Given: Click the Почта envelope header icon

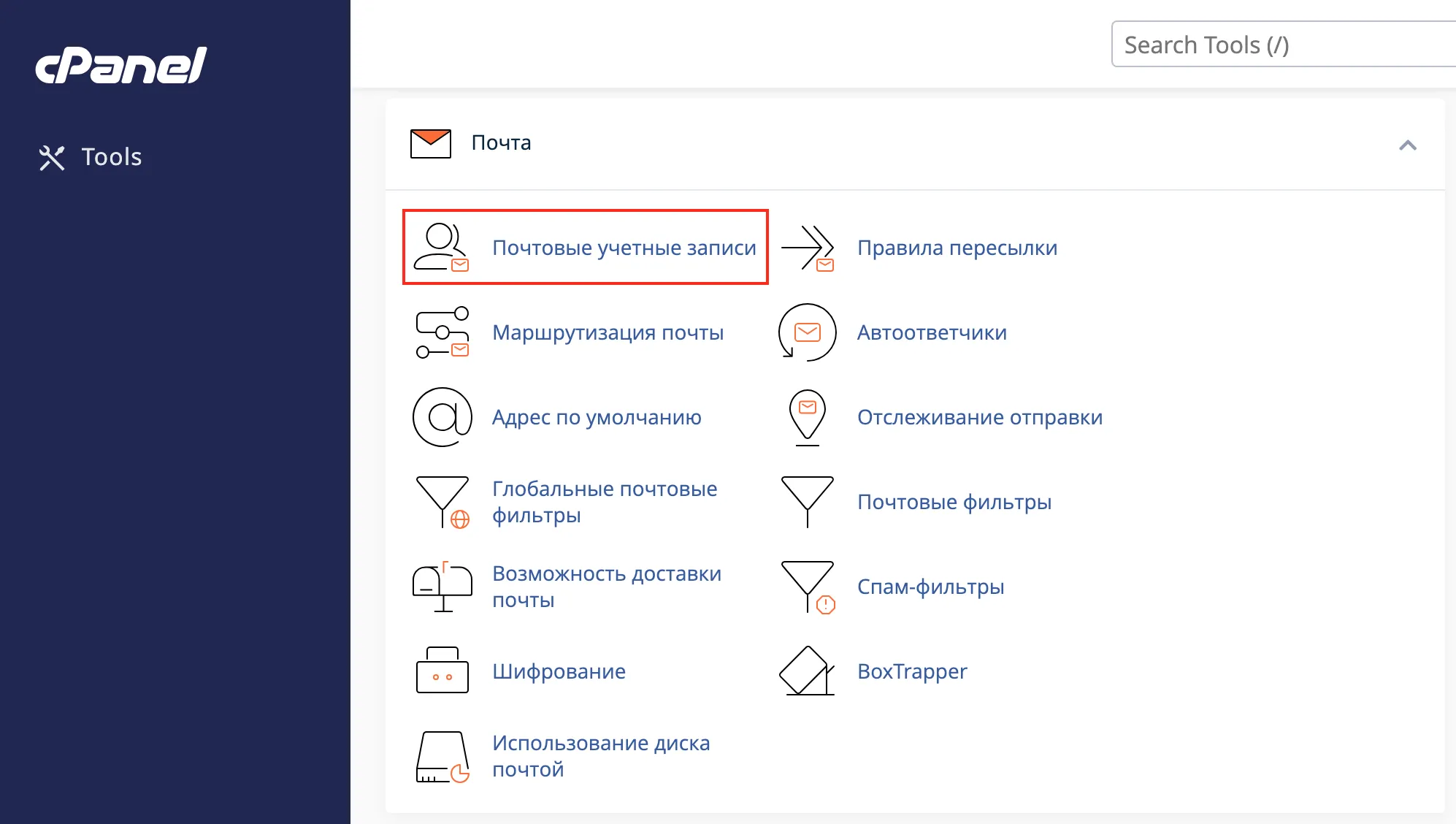Looking at the screenshot, I should [431, 143].
